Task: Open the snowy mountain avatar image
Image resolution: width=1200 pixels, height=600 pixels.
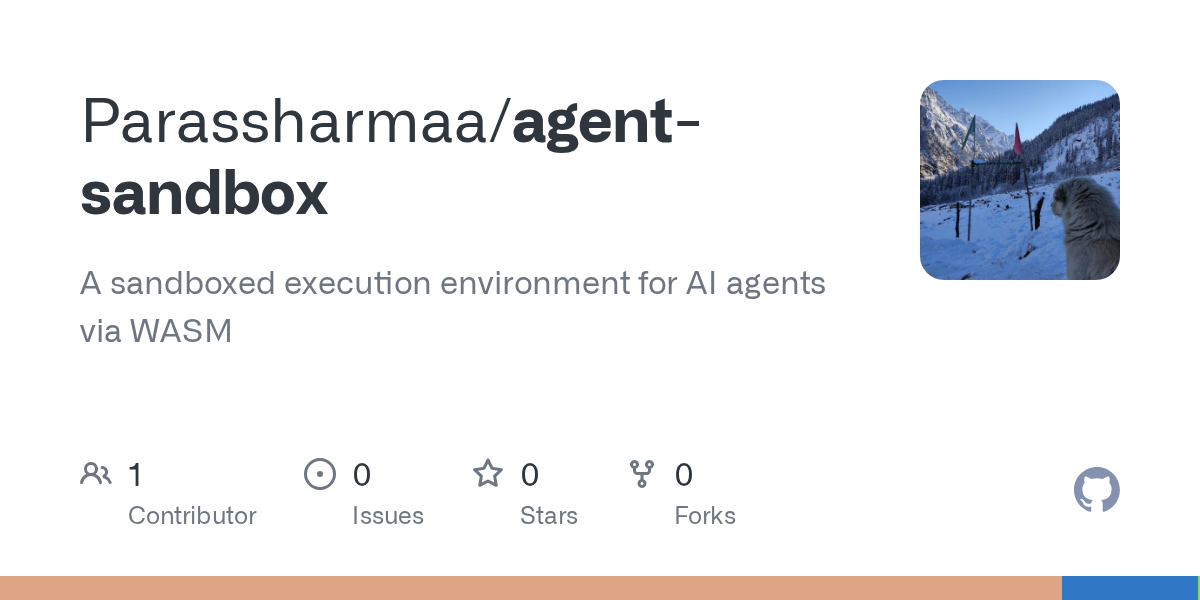Action: click(1019, 180)
